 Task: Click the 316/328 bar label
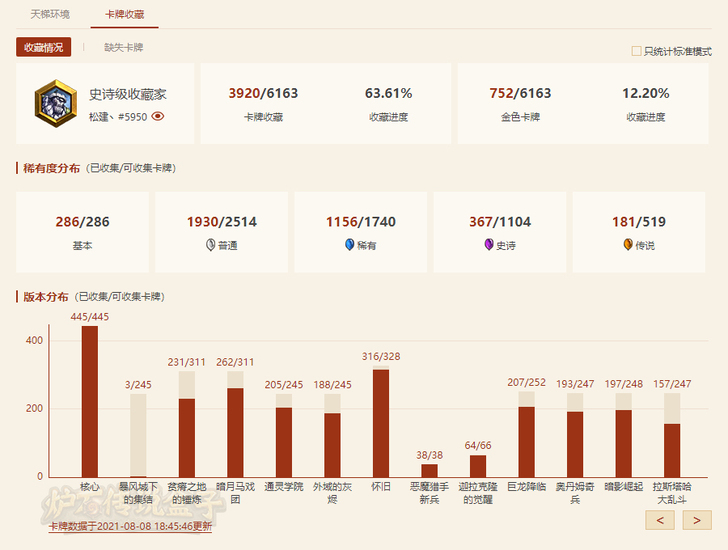coord(381,356)
